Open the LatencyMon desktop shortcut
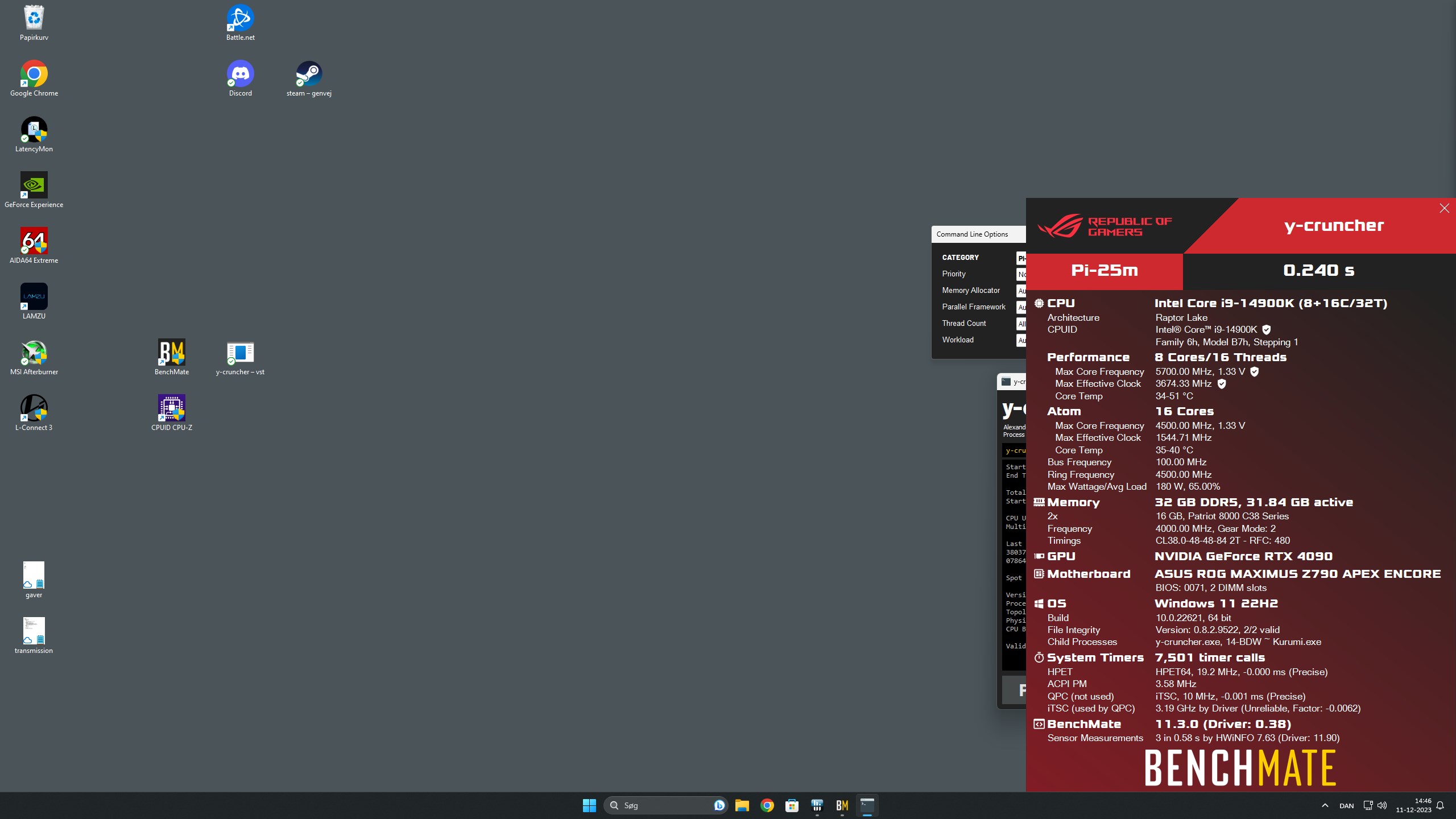This screenshot has width=1456, height=819. click(34, 134)
